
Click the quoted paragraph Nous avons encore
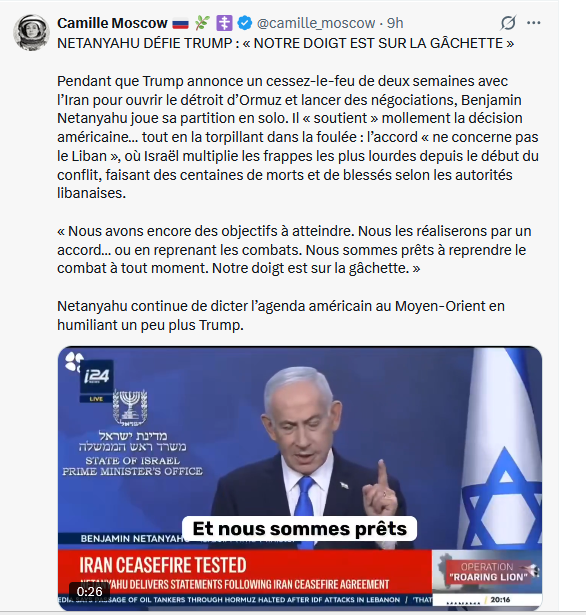pyautogui.click(x=294, y=250)
